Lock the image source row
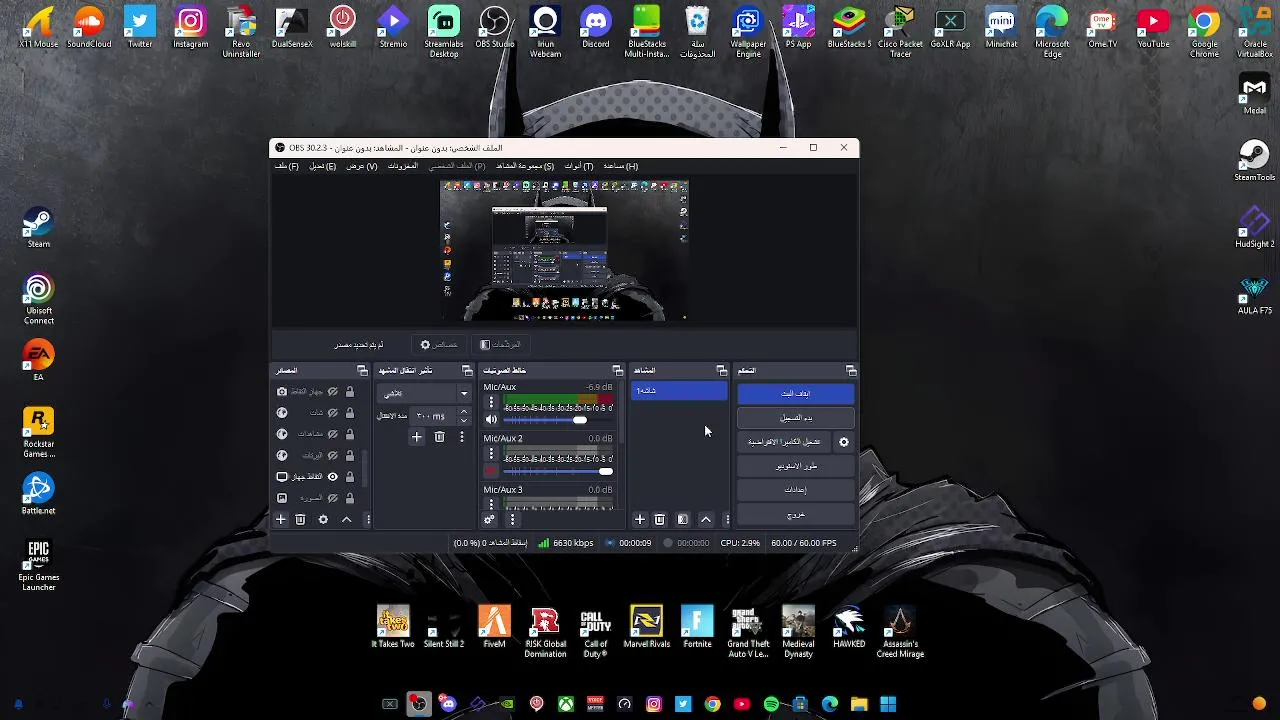1280x720 pixels. tap(349, 498)
